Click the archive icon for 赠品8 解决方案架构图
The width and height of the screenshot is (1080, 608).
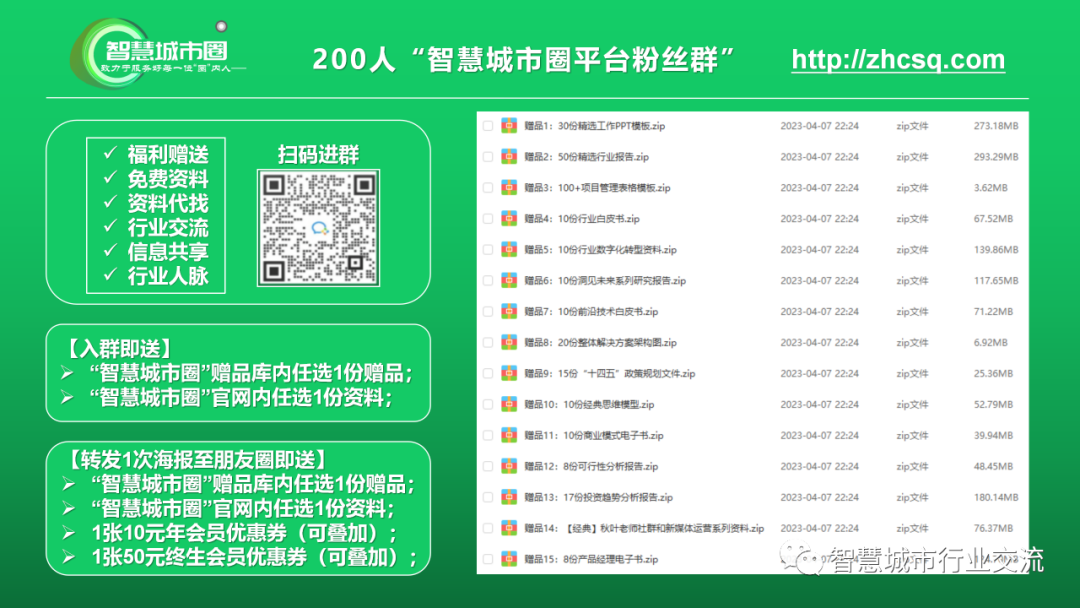point(509,342)
